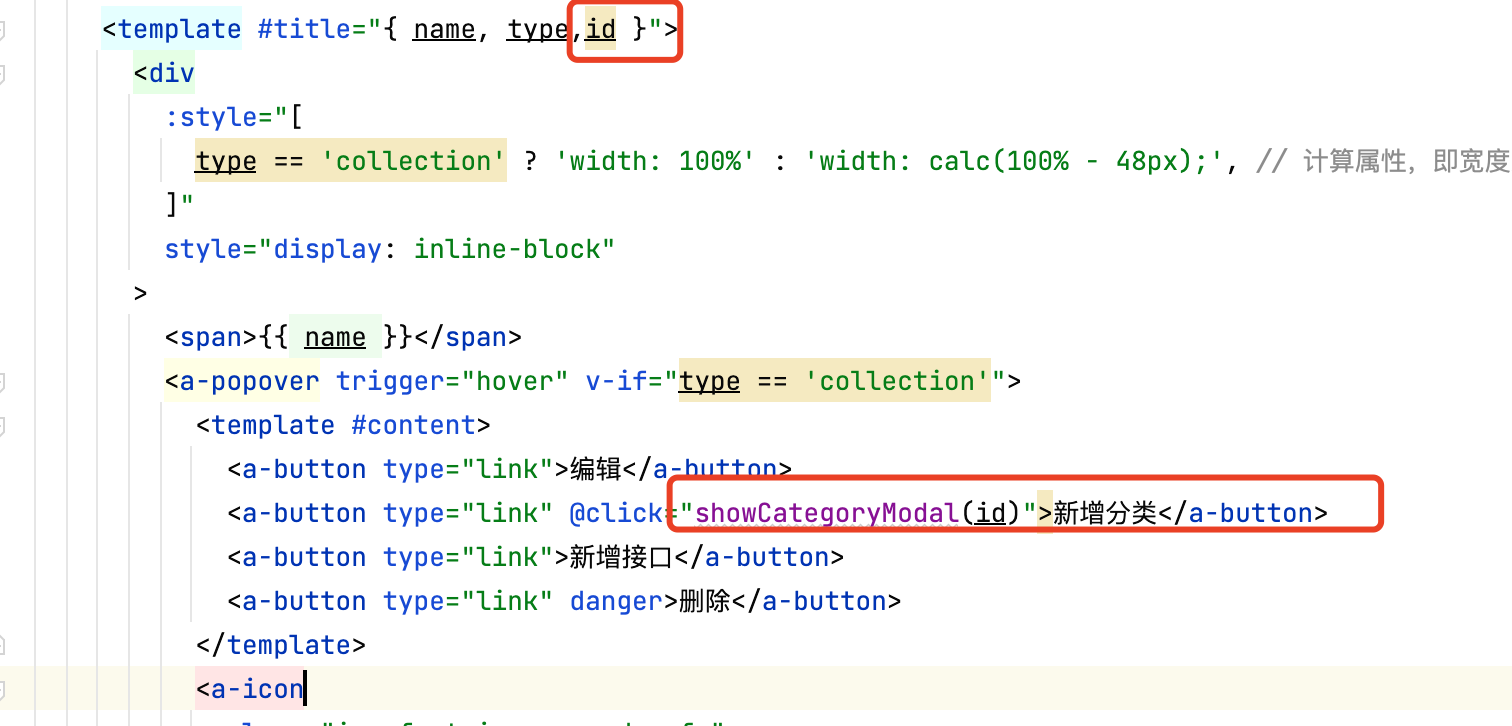Click the trigger="hover" attribute
Viewport: 1512px width, 726px height.
point(452,382)
